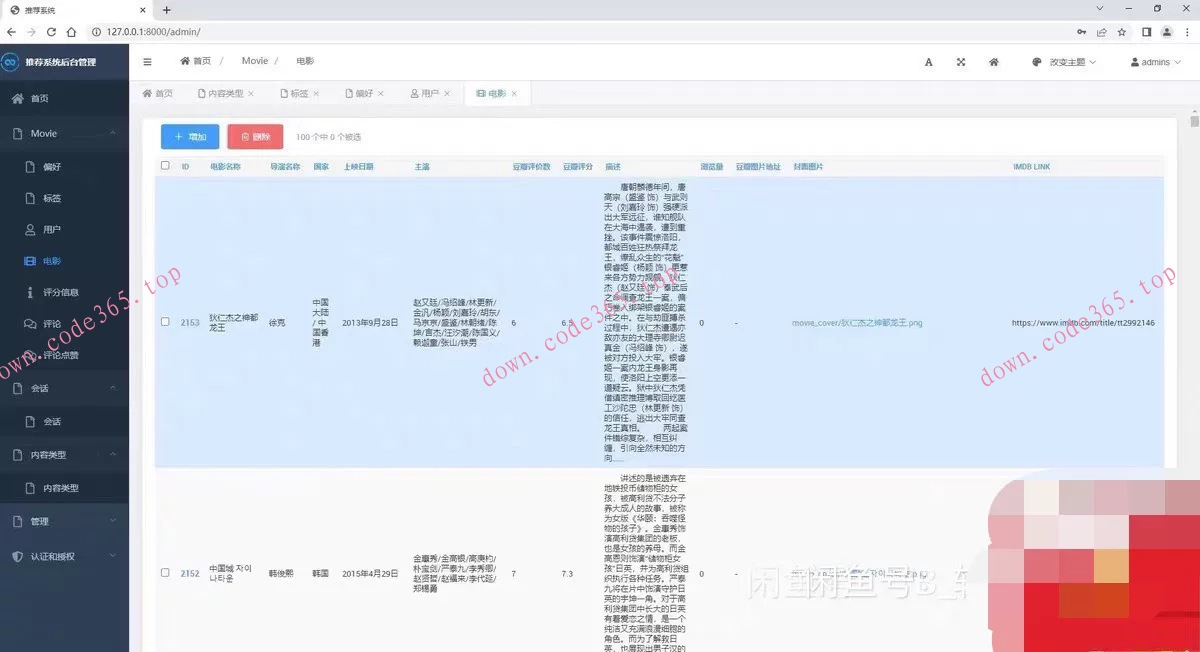Select all rows with header checkbox
The width and height of the screenshot is (1200, 652).
(x=165, y=166)
